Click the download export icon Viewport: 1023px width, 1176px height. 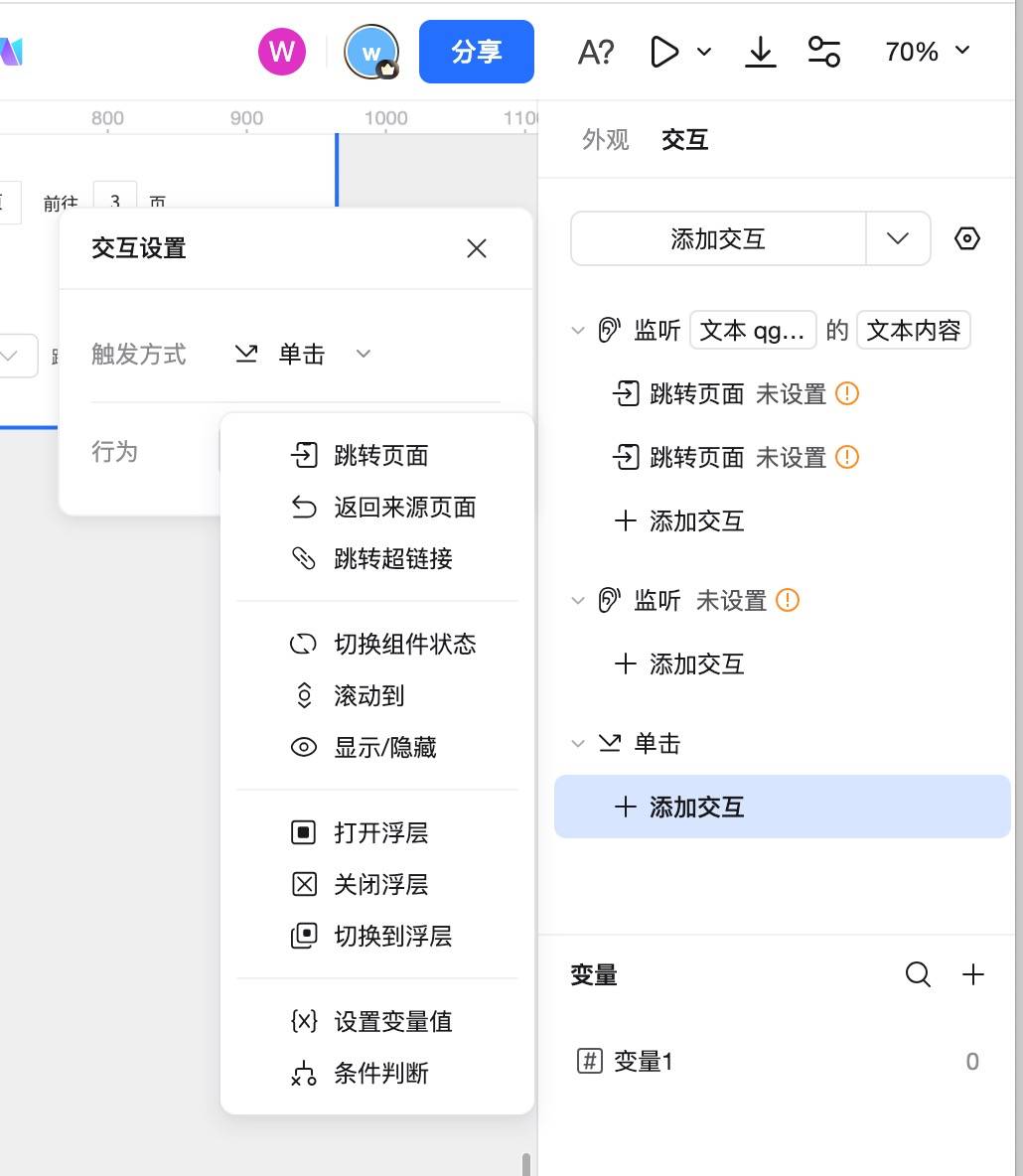pyautogui.click(x=761, y=52)
